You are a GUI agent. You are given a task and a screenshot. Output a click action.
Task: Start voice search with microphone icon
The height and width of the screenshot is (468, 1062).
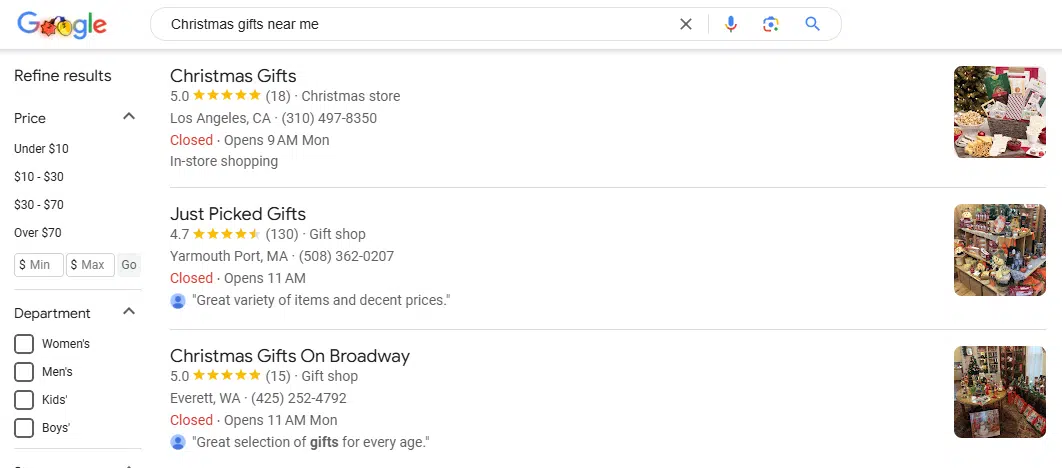(731, 24)
